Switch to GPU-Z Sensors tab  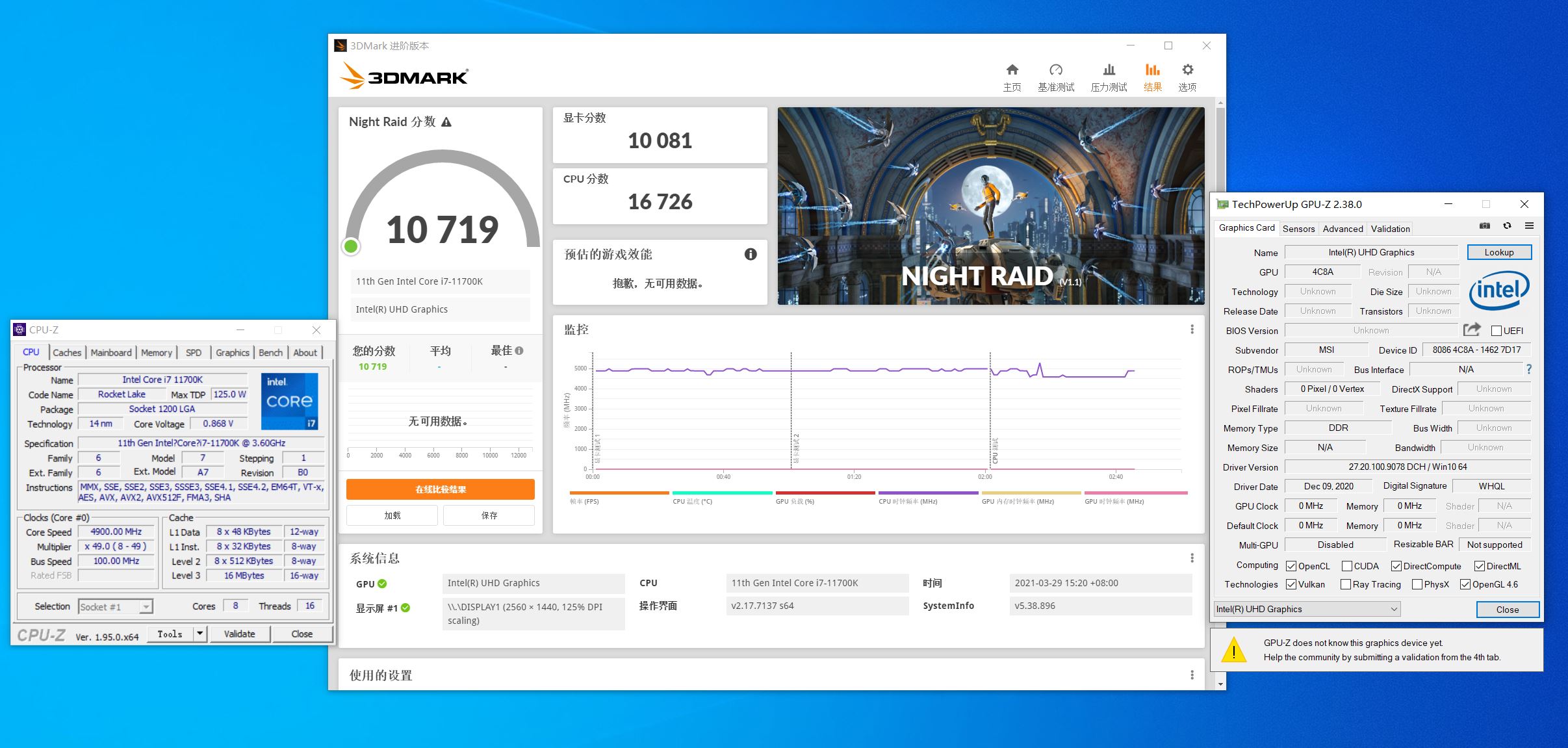[1298, 229]
